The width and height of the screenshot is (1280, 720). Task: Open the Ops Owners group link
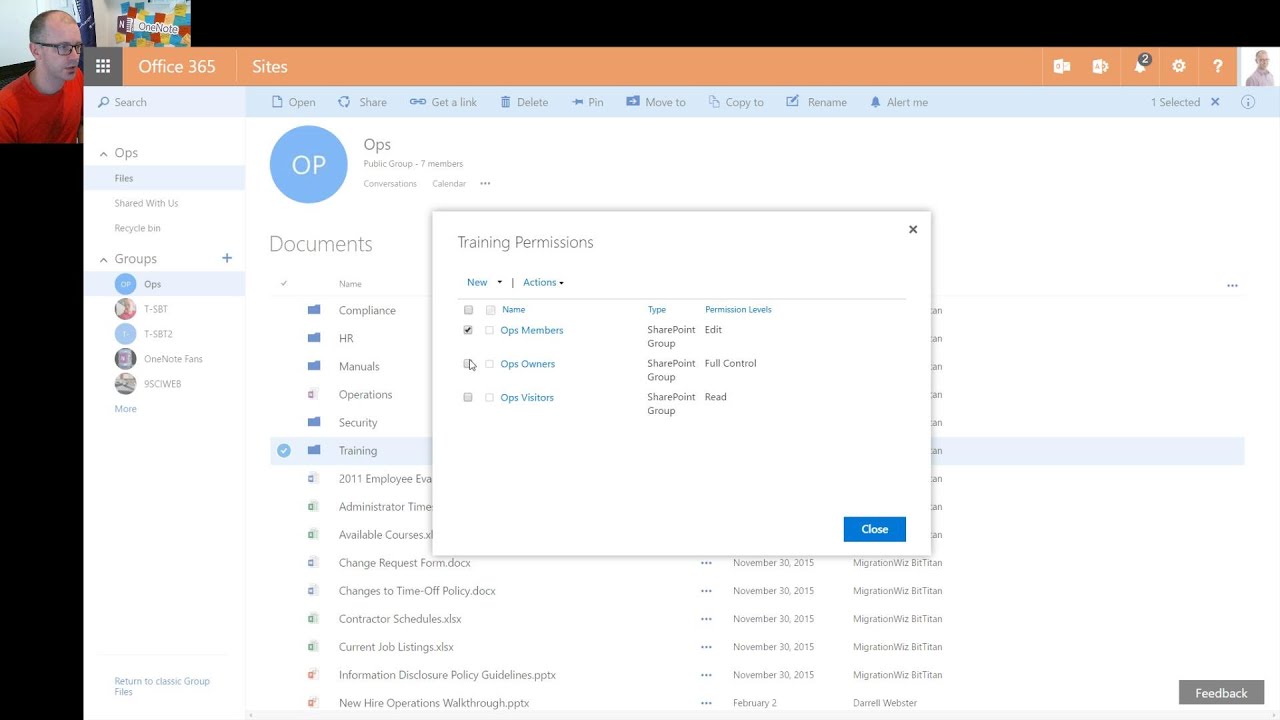tap(528, 364)
